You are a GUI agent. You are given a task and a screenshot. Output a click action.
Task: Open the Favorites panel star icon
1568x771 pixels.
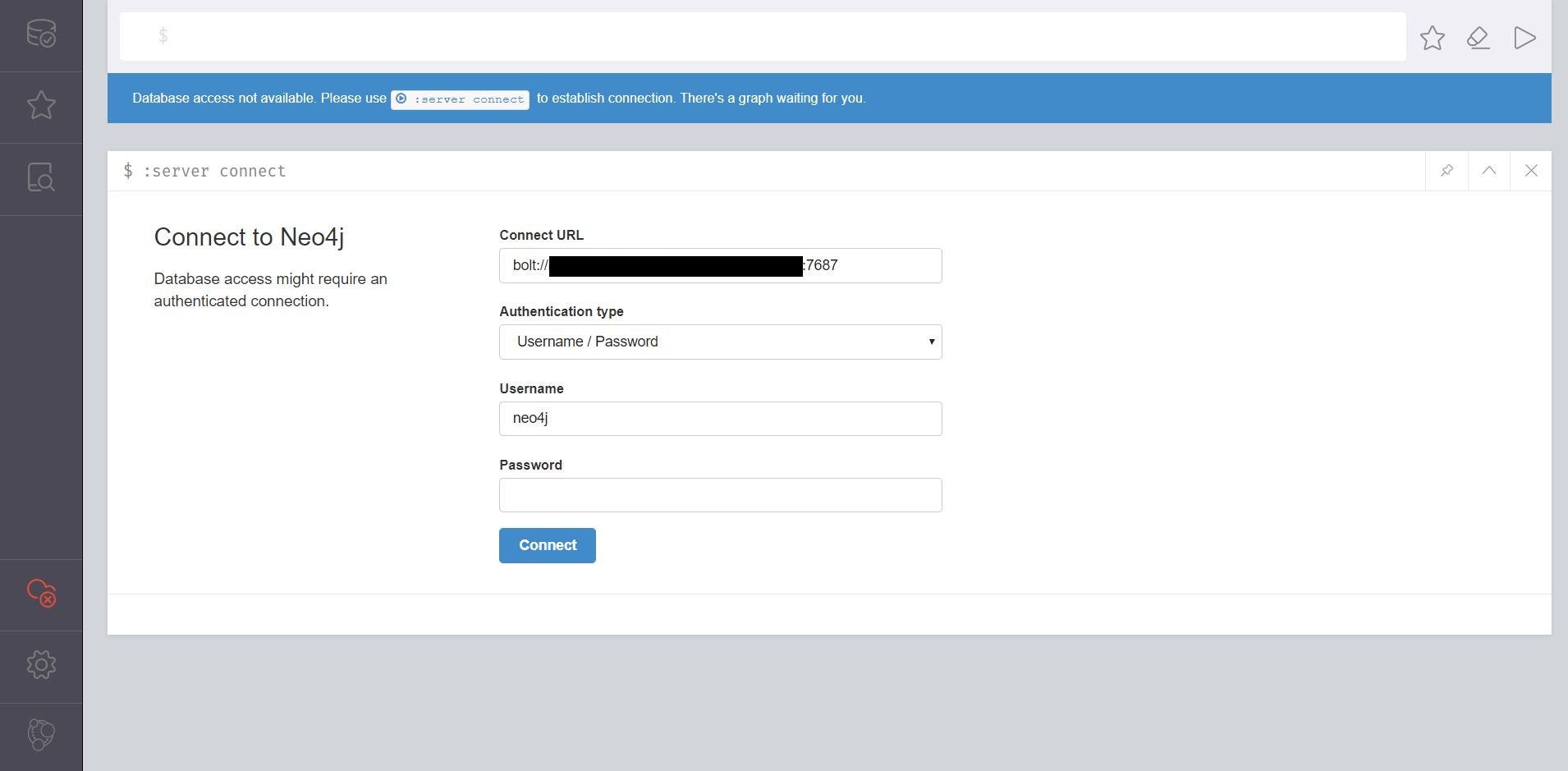(40, 104)
